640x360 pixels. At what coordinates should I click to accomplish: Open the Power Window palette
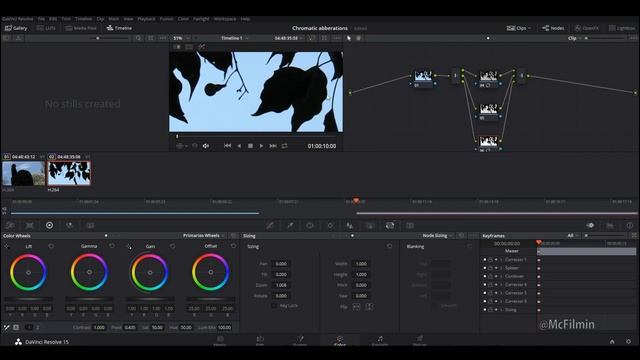310,225
